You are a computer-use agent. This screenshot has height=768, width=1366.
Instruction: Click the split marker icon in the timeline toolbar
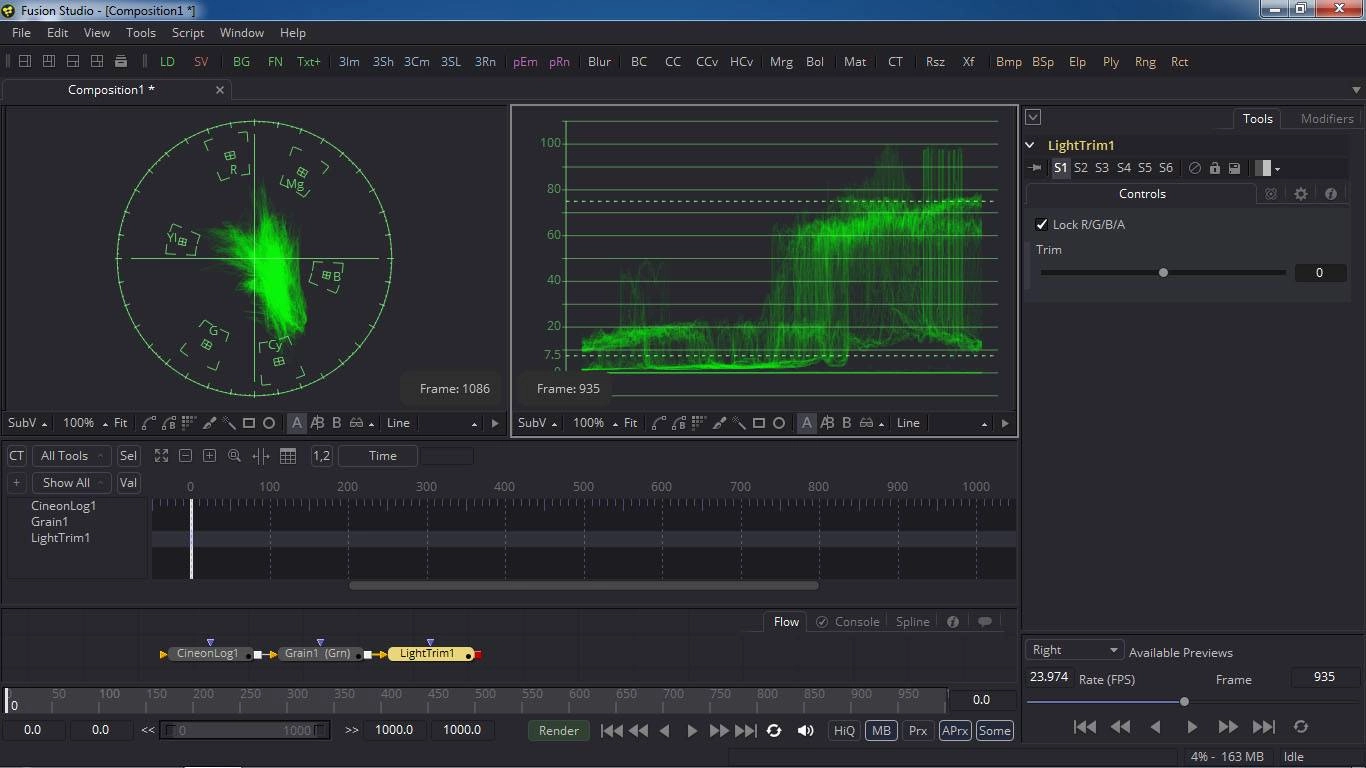pos(261,456)
